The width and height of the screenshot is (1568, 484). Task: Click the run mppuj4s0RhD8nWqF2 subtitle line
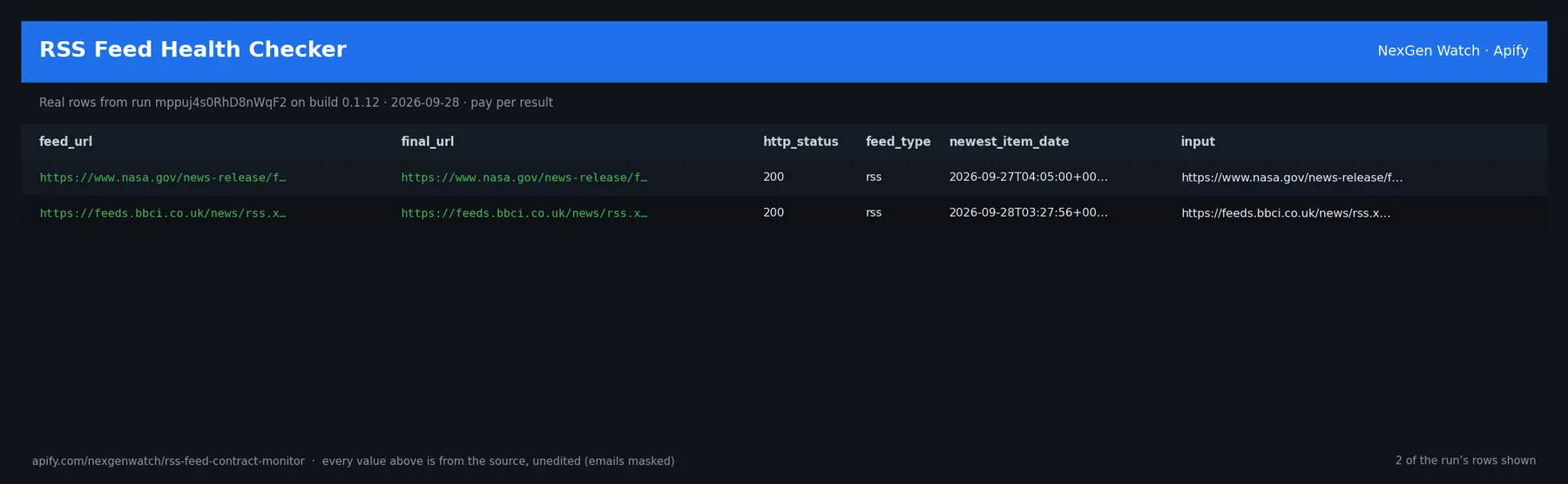[296, 103]
